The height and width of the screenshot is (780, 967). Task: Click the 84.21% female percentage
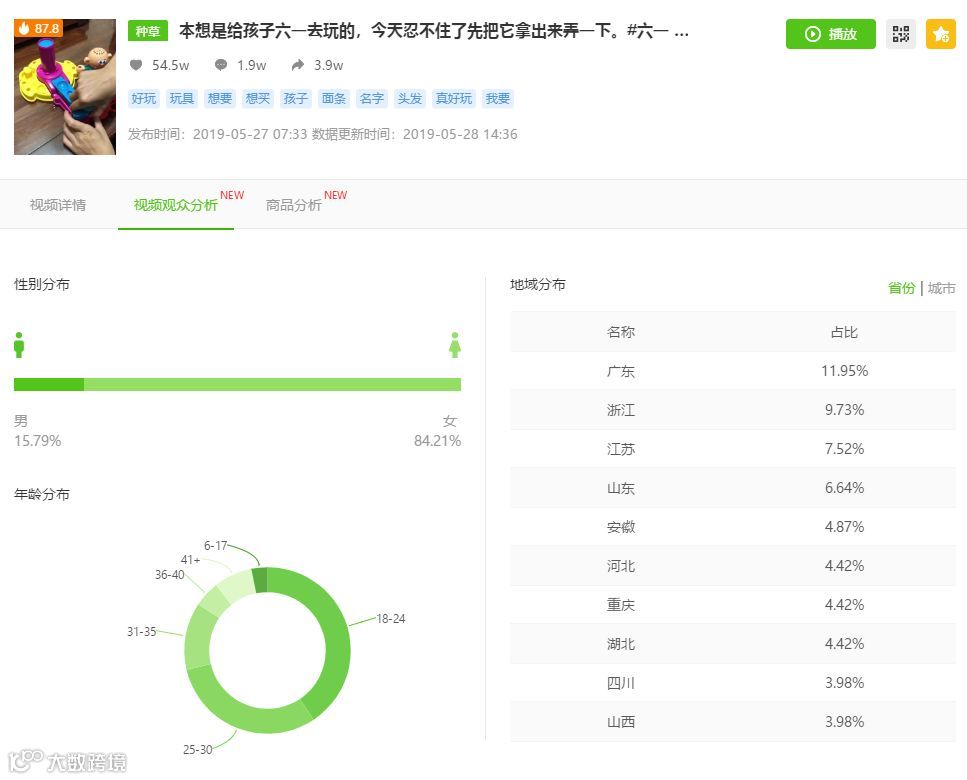437,441
